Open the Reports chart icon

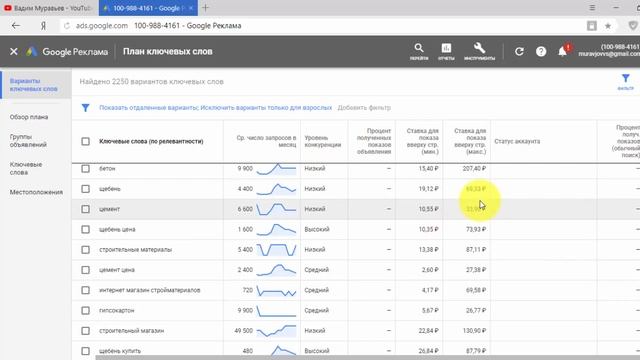446,51
